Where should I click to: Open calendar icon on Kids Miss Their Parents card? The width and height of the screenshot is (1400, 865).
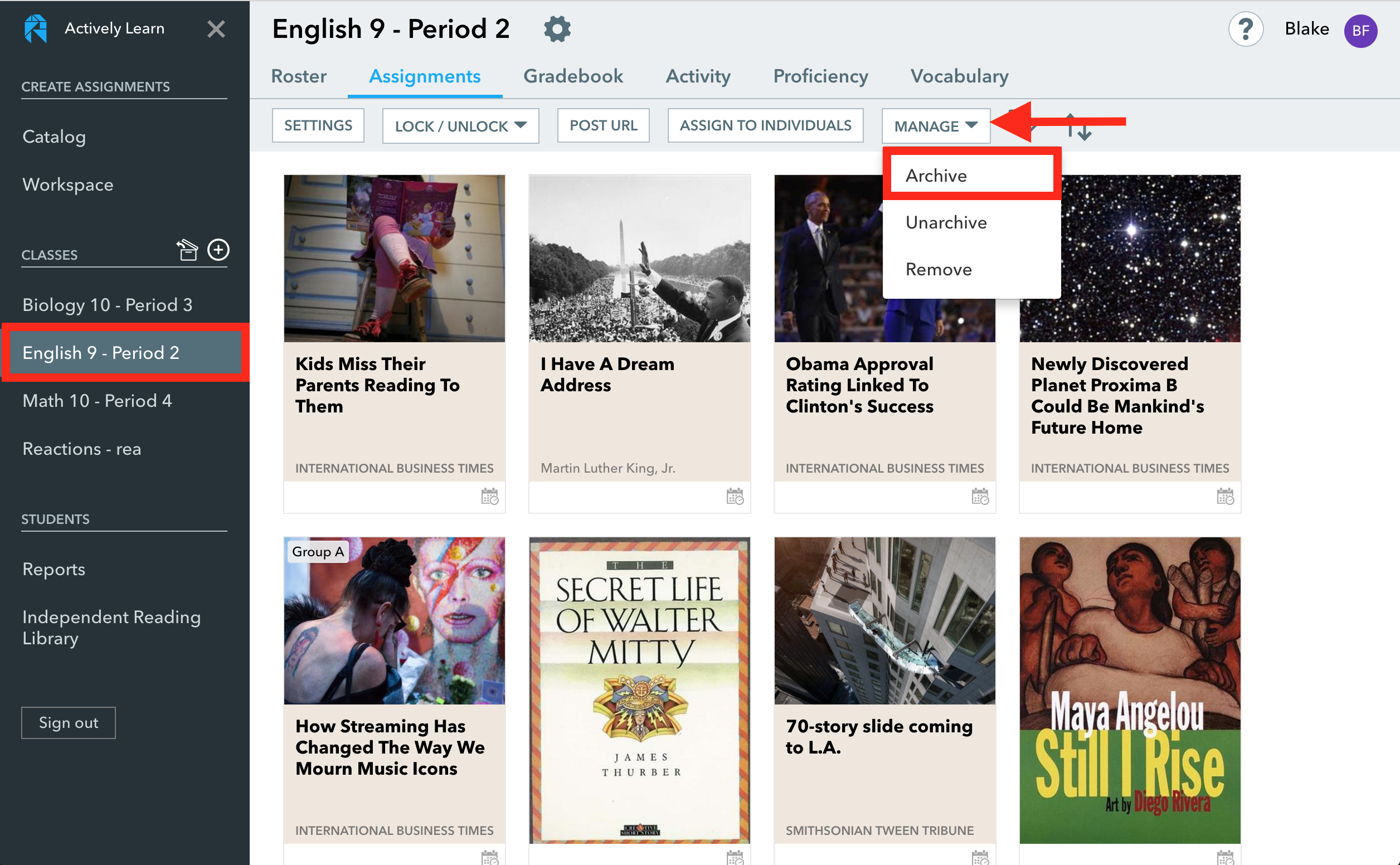click(x=489, y=496)
